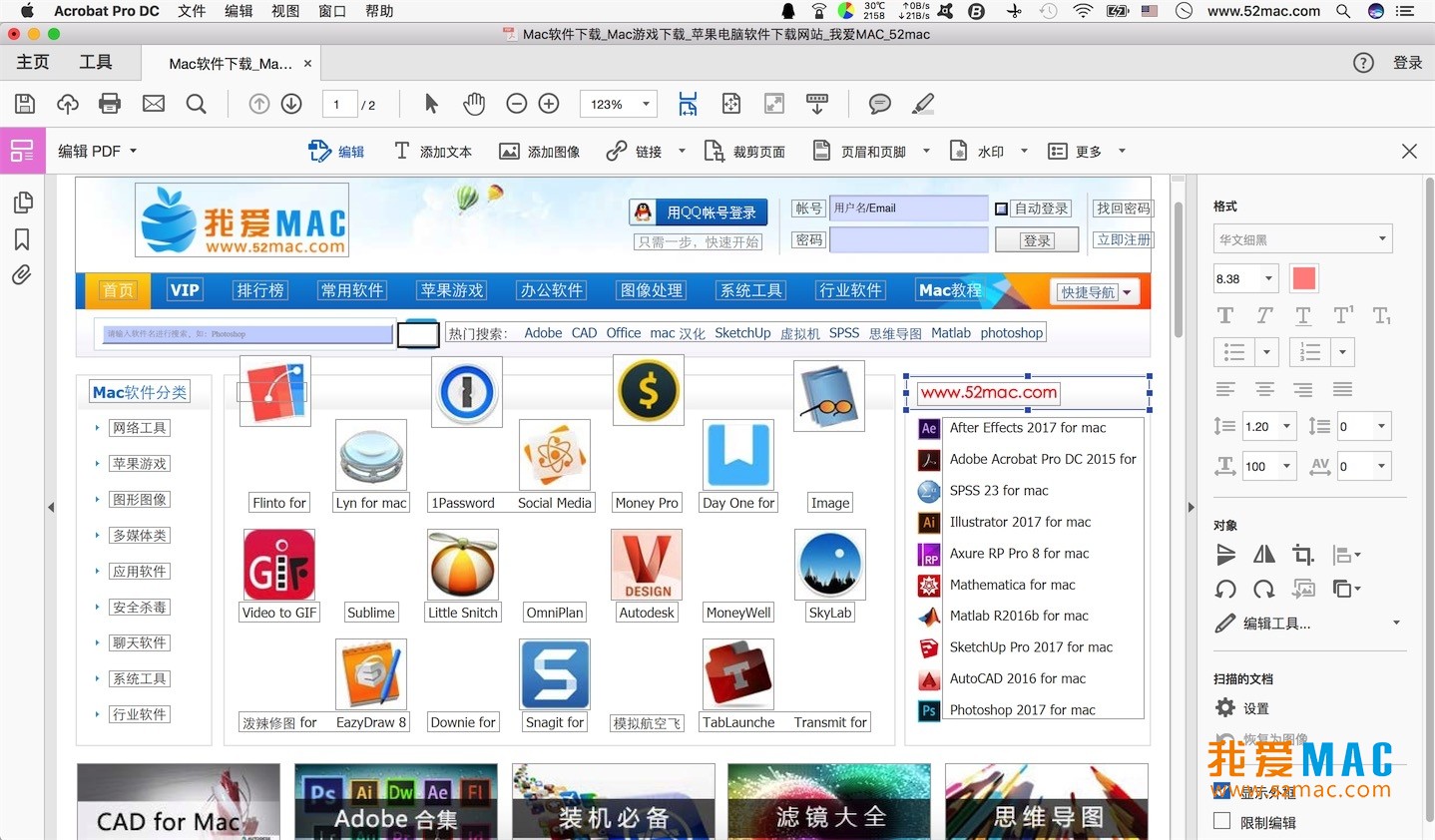Align text to center
The width and height of the screenshot is (1435, 840).
pyautogui.click(x=1264, y=389)
